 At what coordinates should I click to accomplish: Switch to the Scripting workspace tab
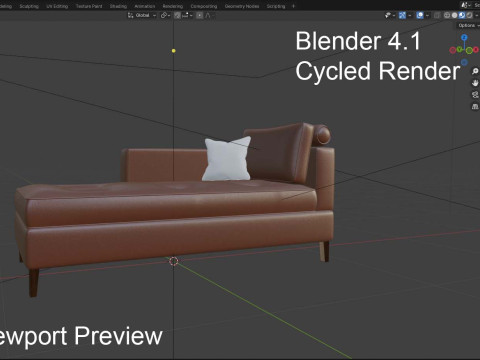[276, 6]
